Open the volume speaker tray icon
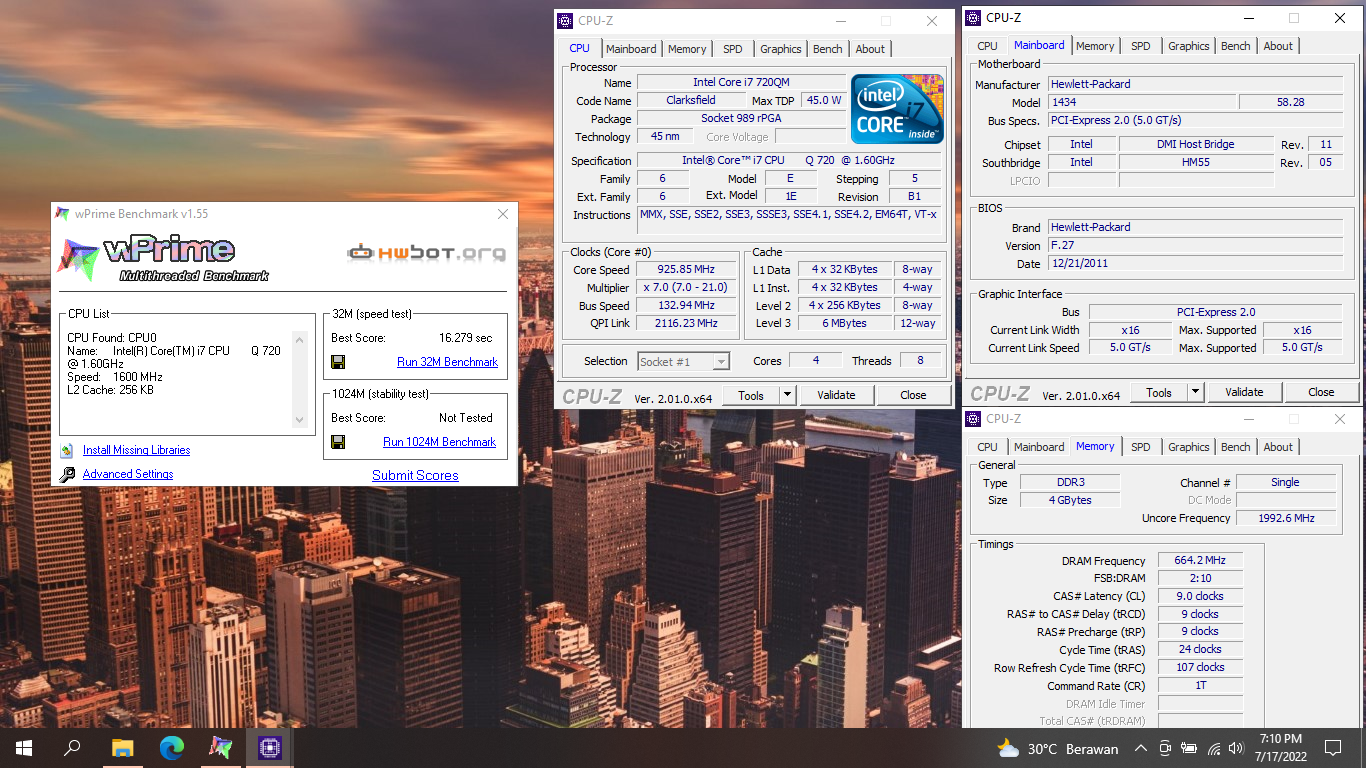 1238,748
